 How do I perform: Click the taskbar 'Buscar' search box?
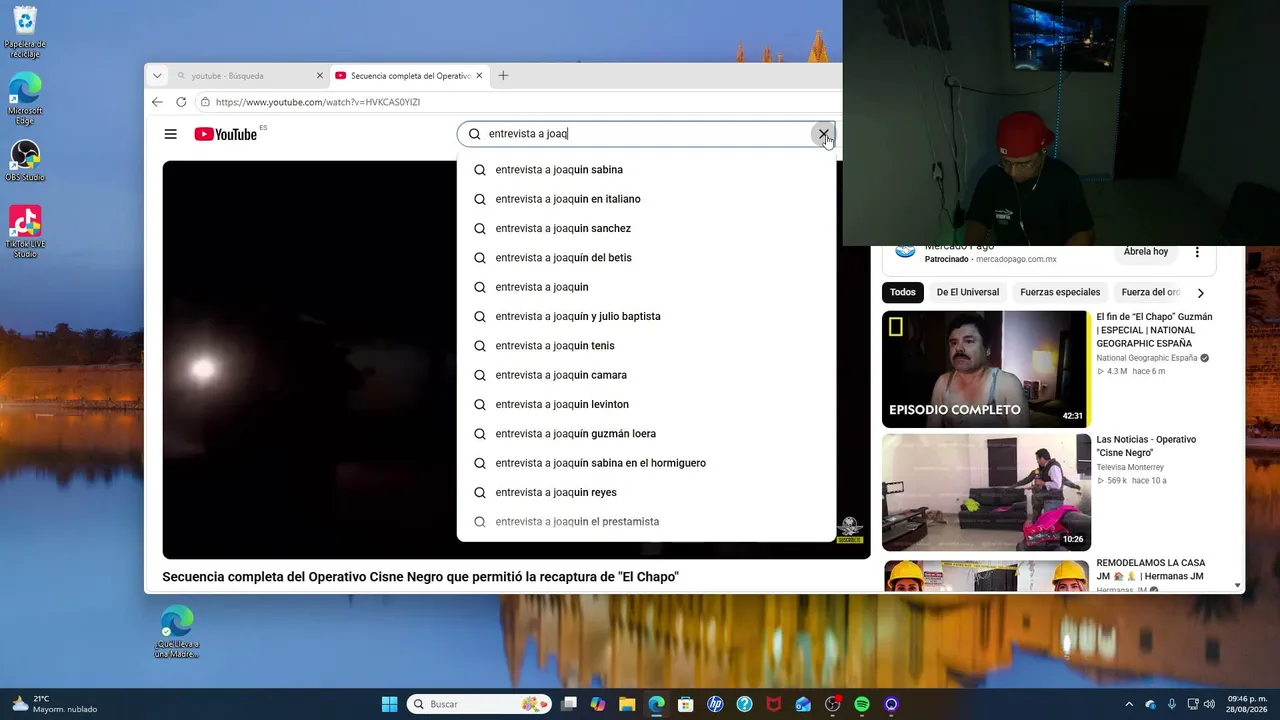pyautogui.click(x=479, y=704)
